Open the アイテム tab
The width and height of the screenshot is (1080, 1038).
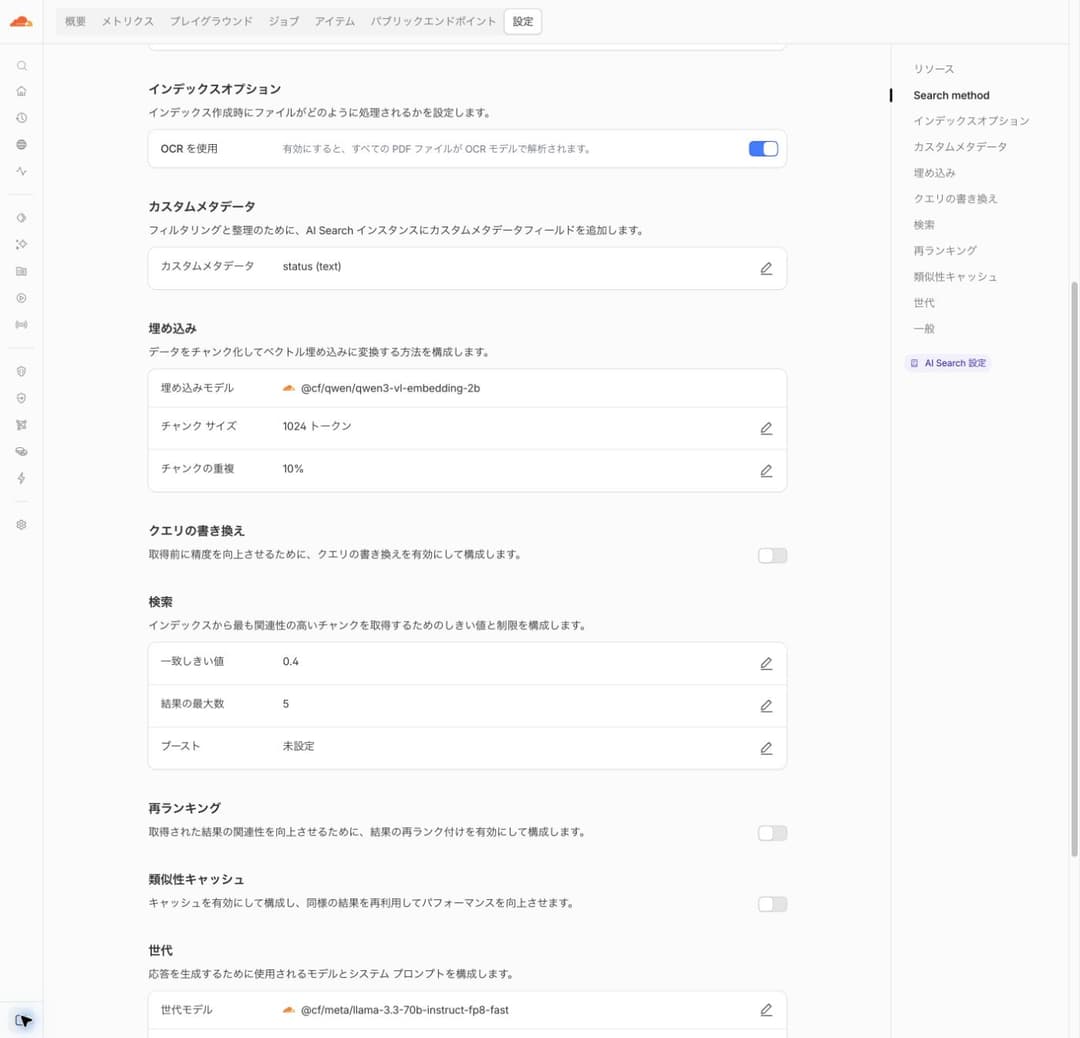coord(334,21)
